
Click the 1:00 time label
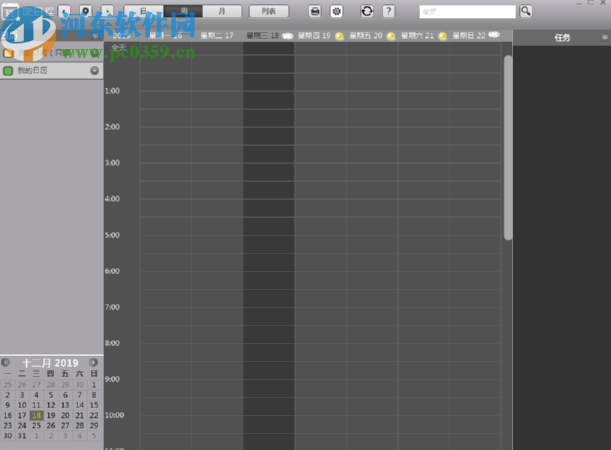pyautogui.click(x=112, y=91)
